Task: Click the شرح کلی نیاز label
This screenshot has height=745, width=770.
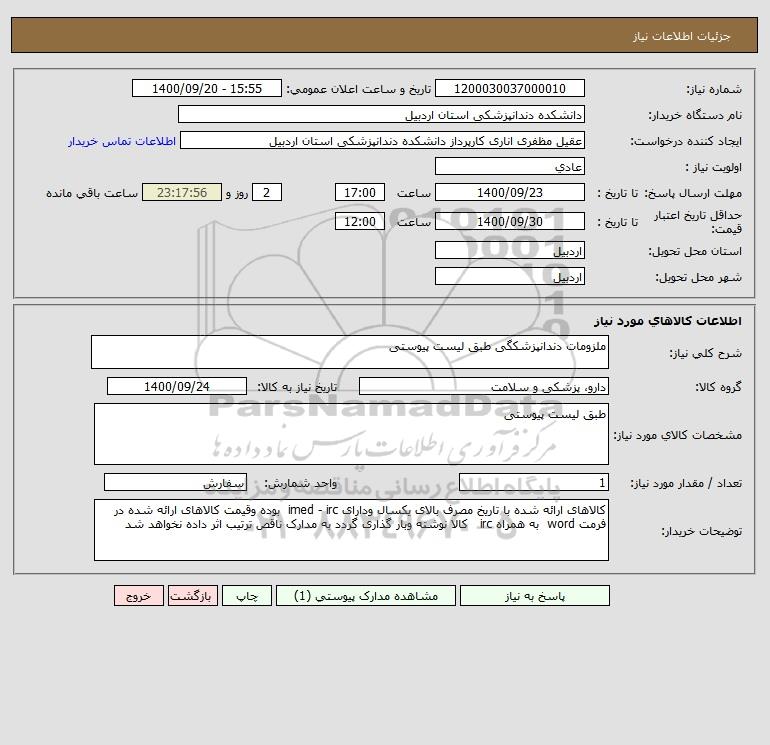Action: click(x=706, y=354)
